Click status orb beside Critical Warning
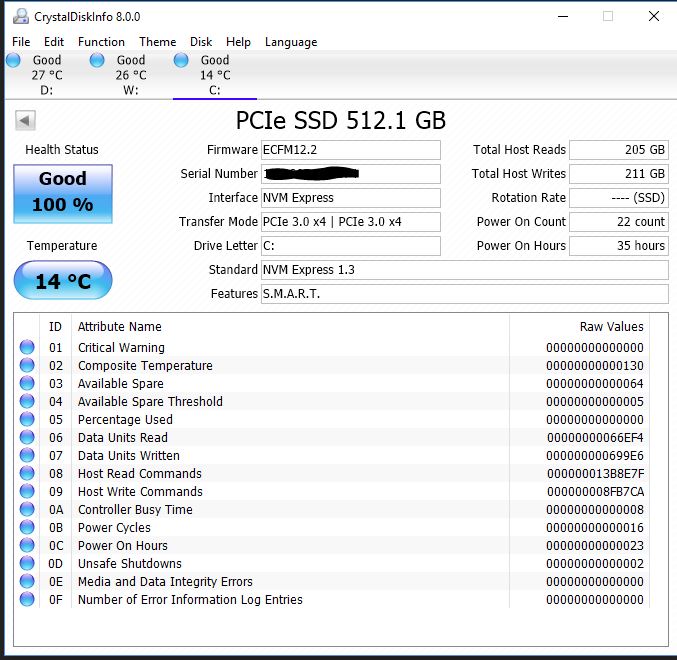The height and width of the screenshot is (660, 677). 27,348
